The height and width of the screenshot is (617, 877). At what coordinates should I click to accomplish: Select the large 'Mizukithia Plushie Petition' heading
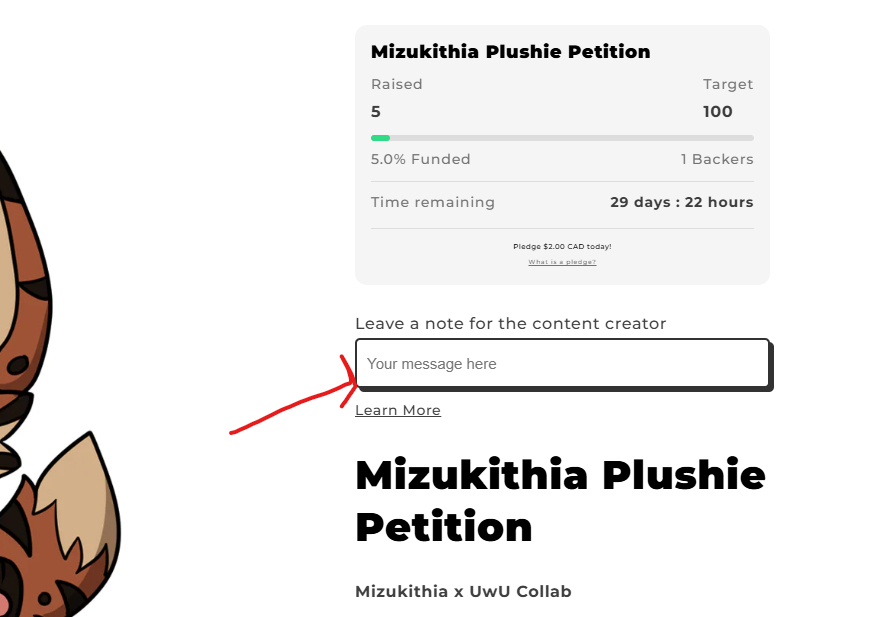pos(560,501)
